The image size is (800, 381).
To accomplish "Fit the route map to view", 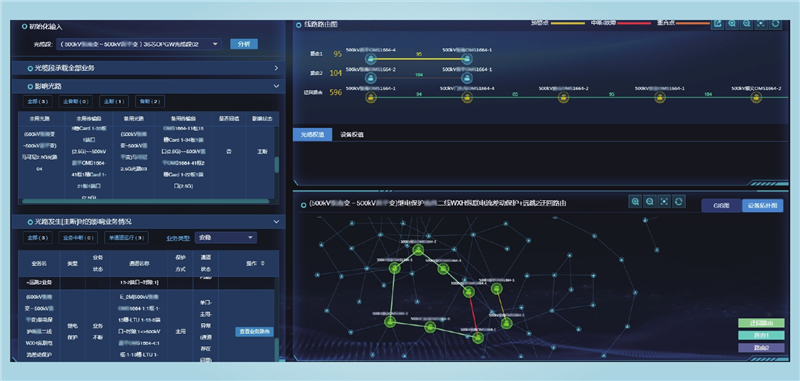I will click(761, 23).
